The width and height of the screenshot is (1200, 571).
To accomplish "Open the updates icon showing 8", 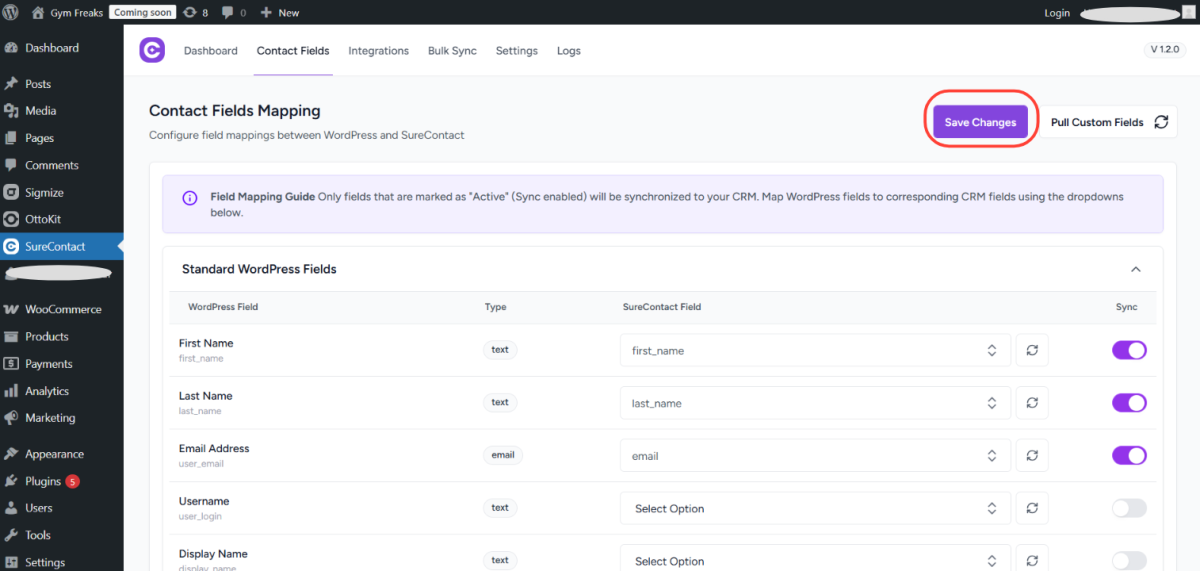I will [x=195, y=13].
